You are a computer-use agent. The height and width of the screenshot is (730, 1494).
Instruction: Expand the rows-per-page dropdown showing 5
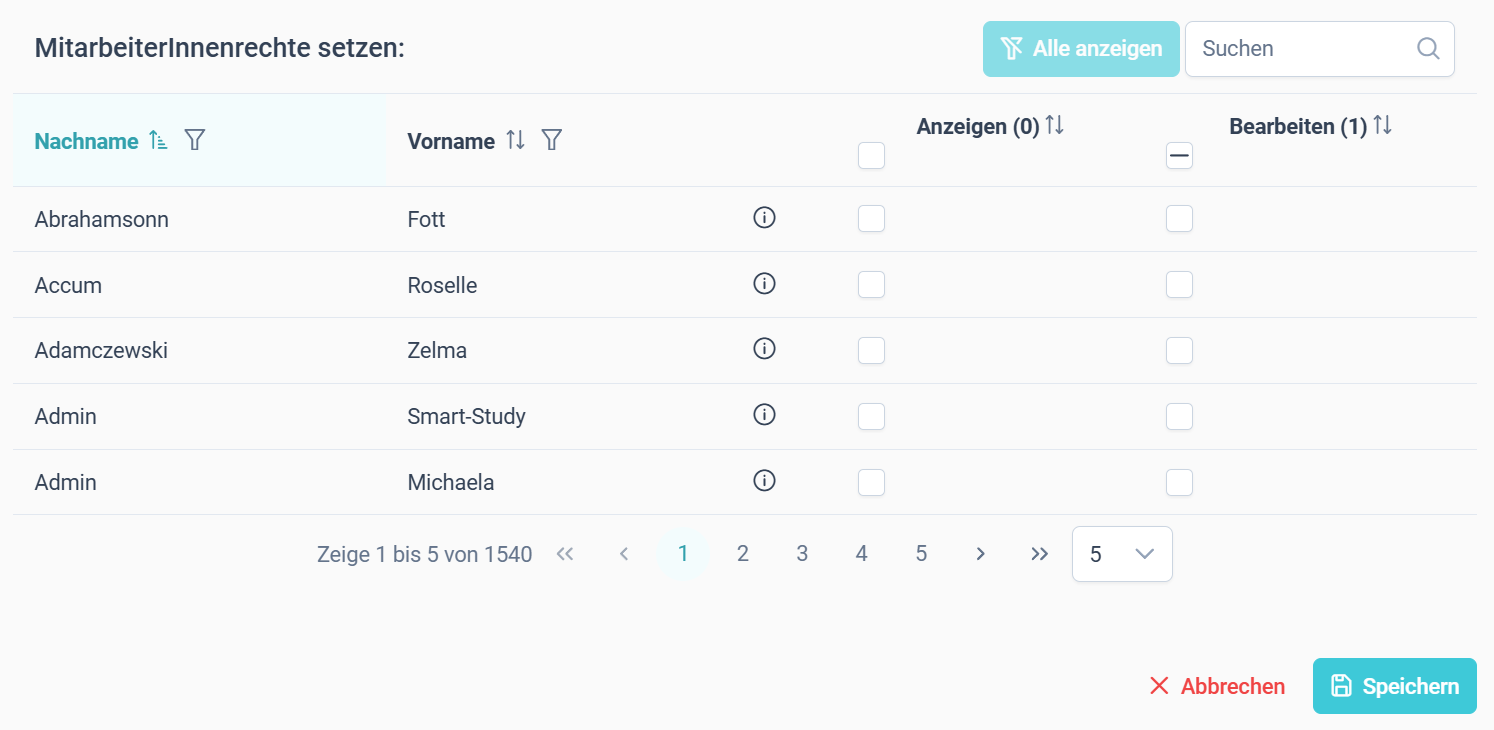(x=1122, y=554)
